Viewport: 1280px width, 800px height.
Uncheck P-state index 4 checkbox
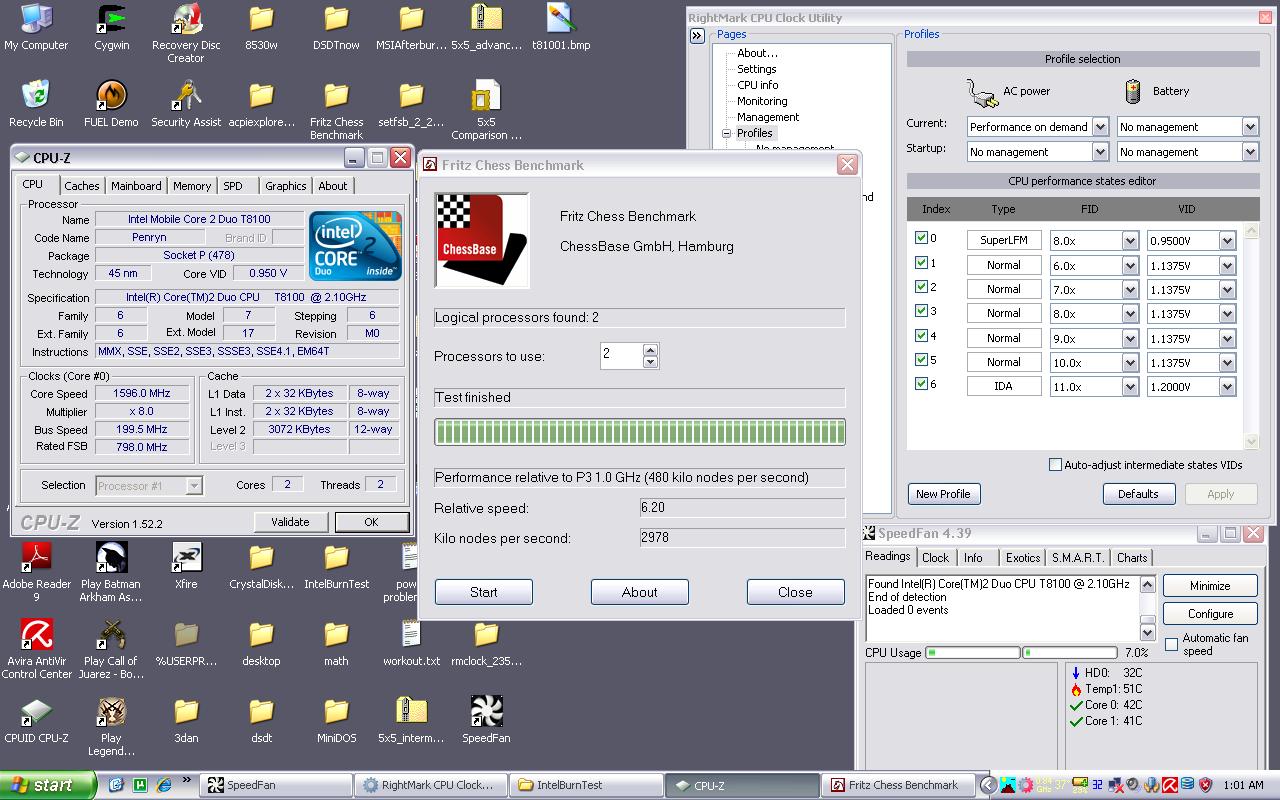click(921, 336)
